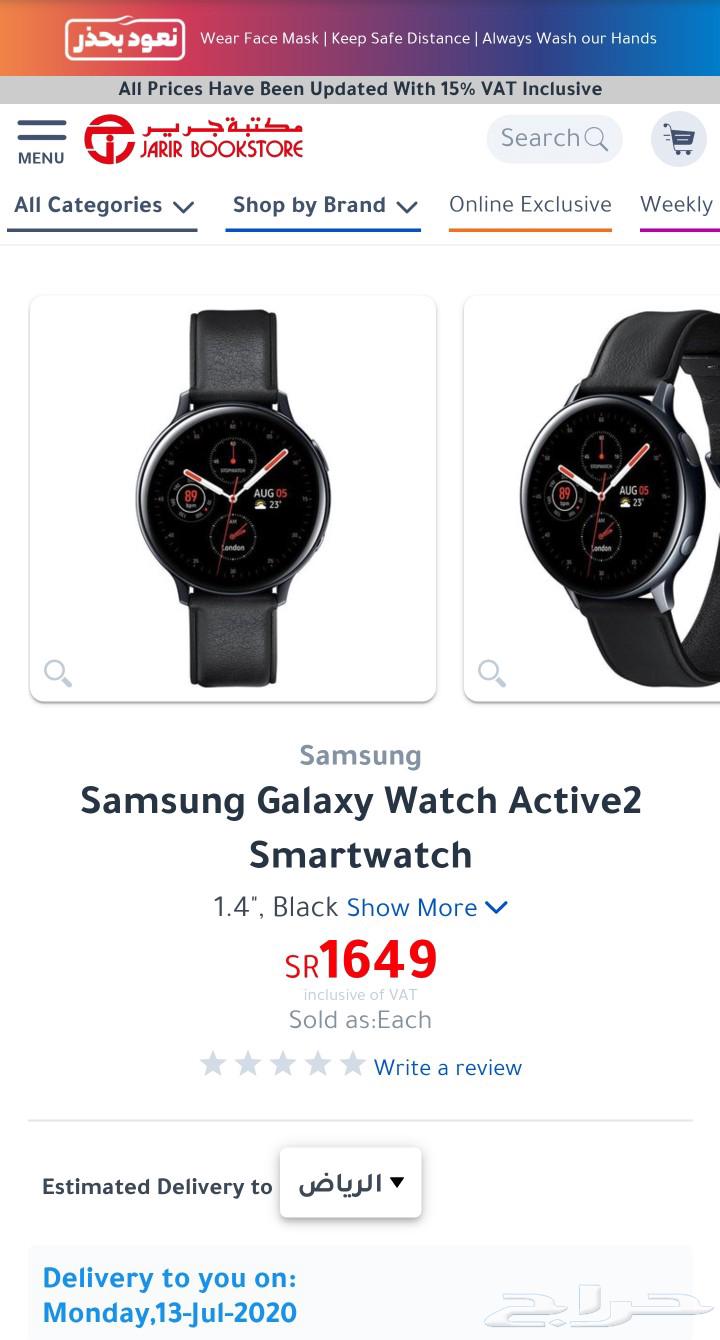Switch to Online Exclusive tab
Viewport: 720px width, 1340px height.
pyautogui.click(x=530, y=205)
